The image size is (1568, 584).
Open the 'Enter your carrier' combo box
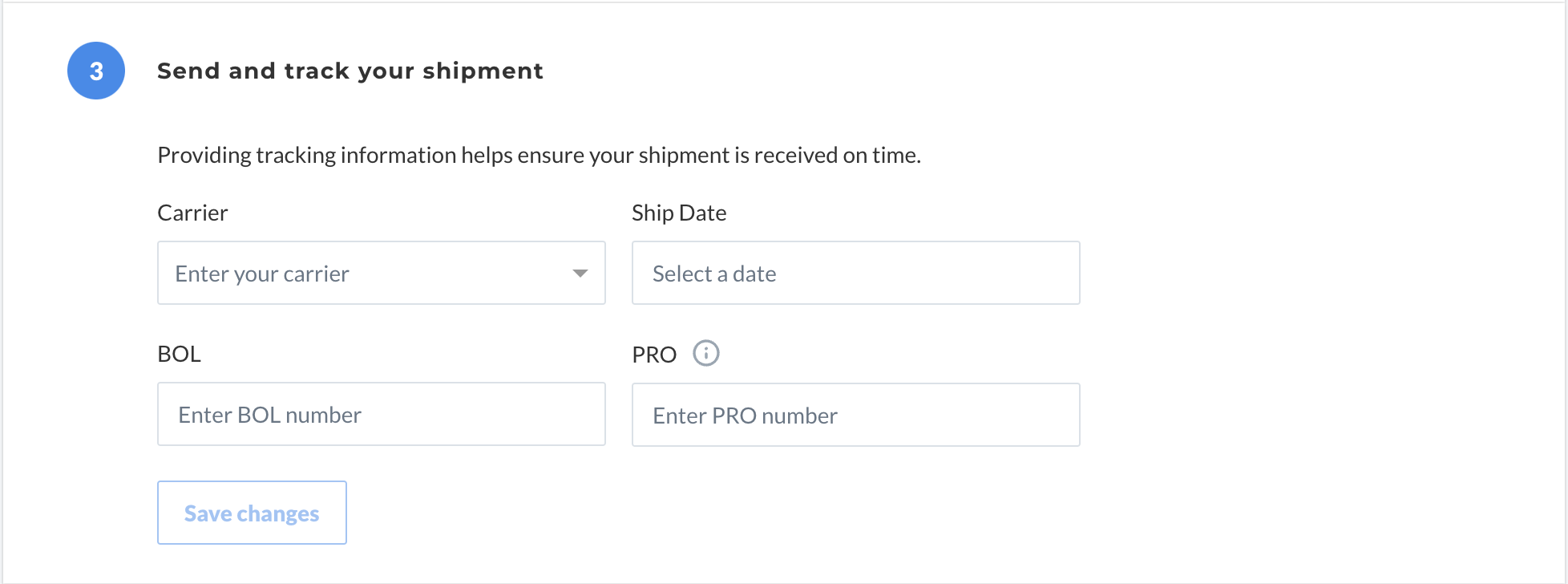[x=382, y=273]
